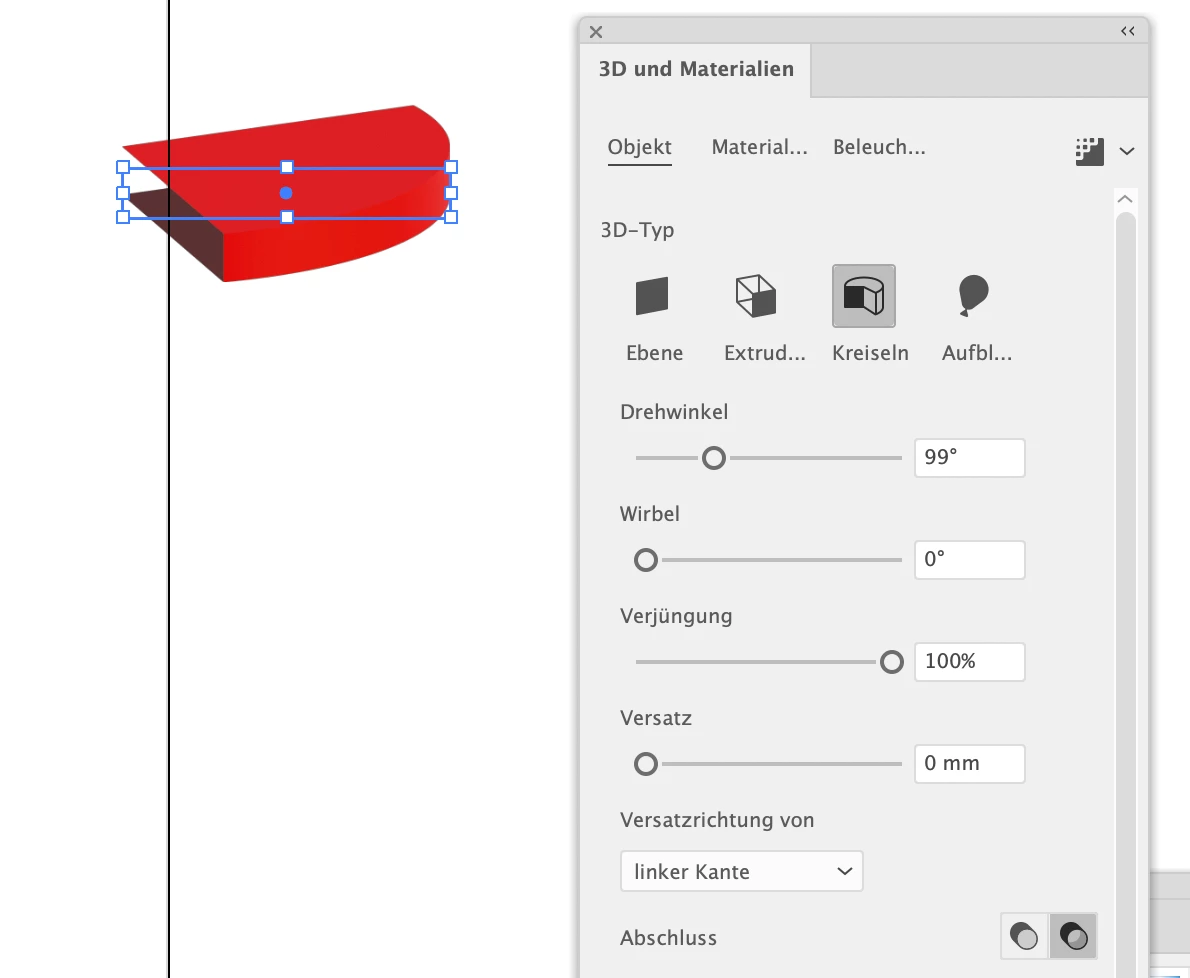
Task: Select the Extrudieren 3D type icon
Action: [x=756, y=296]
